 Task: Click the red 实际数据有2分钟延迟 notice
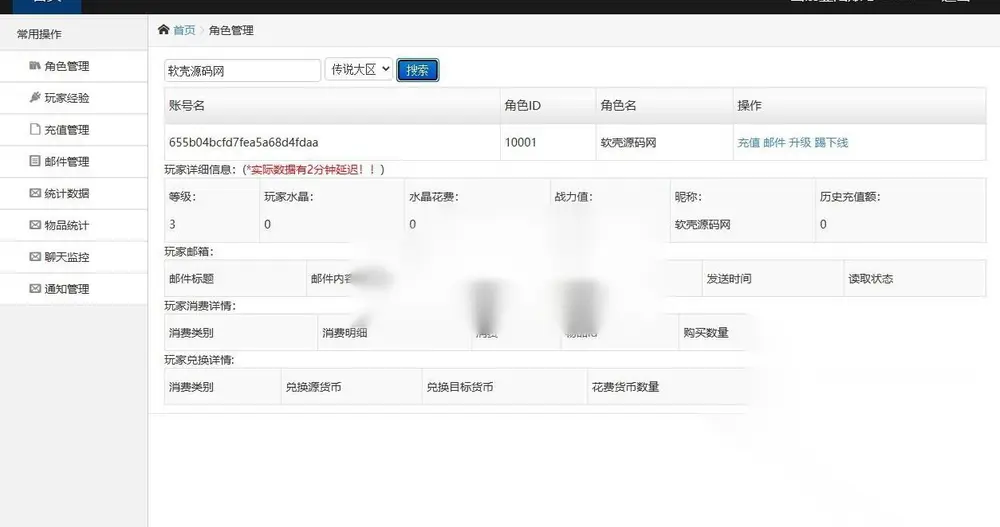(x=313, y=169)
